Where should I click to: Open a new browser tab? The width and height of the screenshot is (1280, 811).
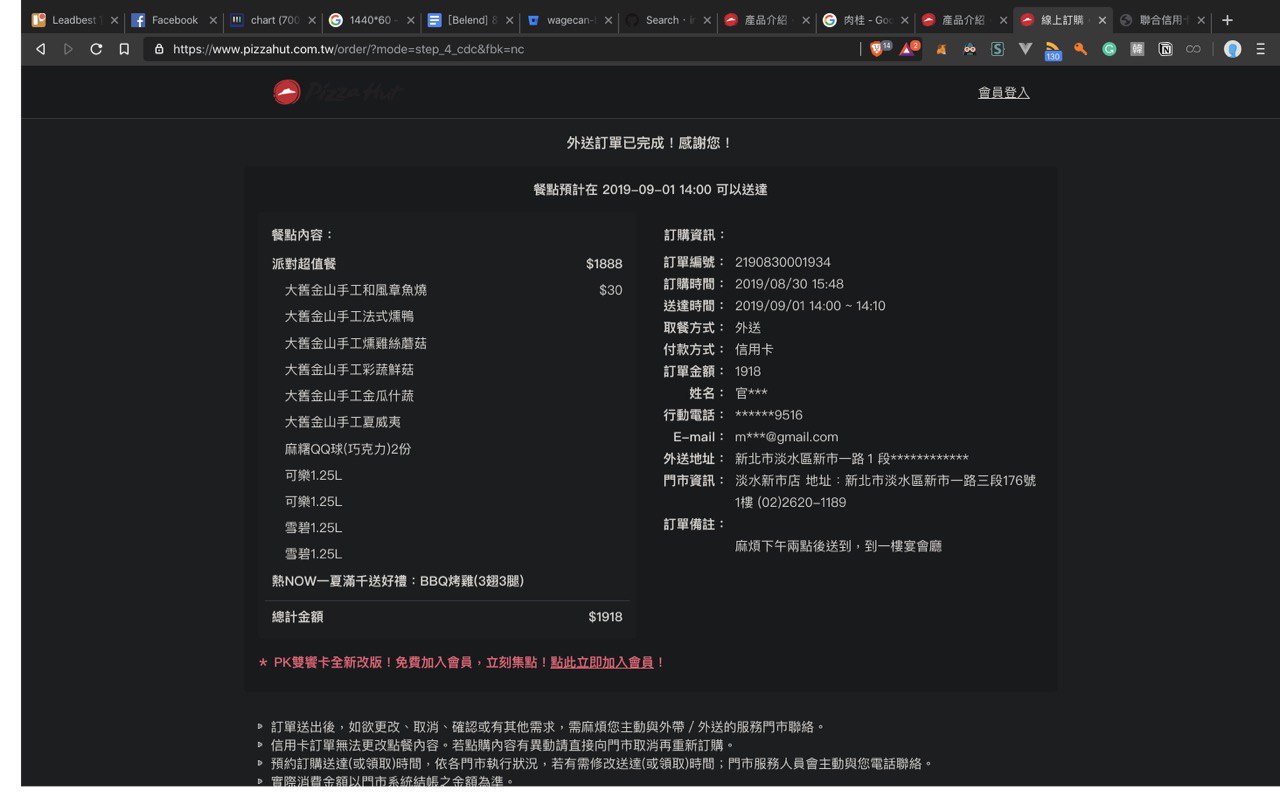point(1228,20)
